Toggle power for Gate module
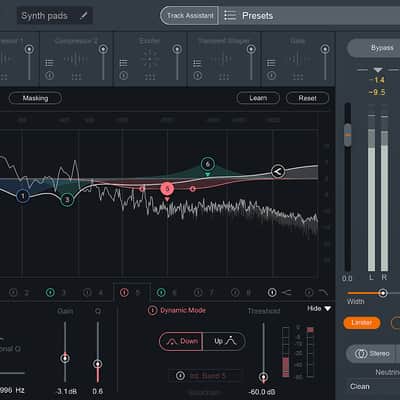 [271, 75]
